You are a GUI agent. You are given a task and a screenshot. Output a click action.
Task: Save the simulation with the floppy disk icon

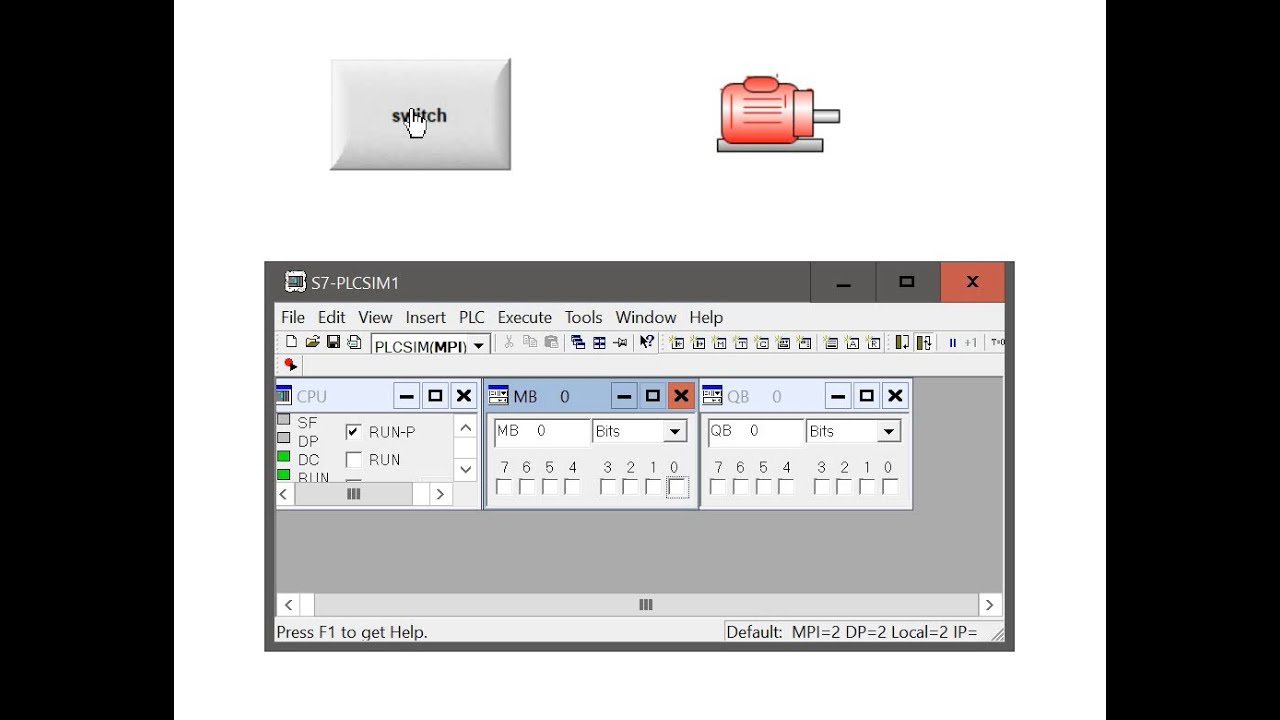tap(333, 342)
